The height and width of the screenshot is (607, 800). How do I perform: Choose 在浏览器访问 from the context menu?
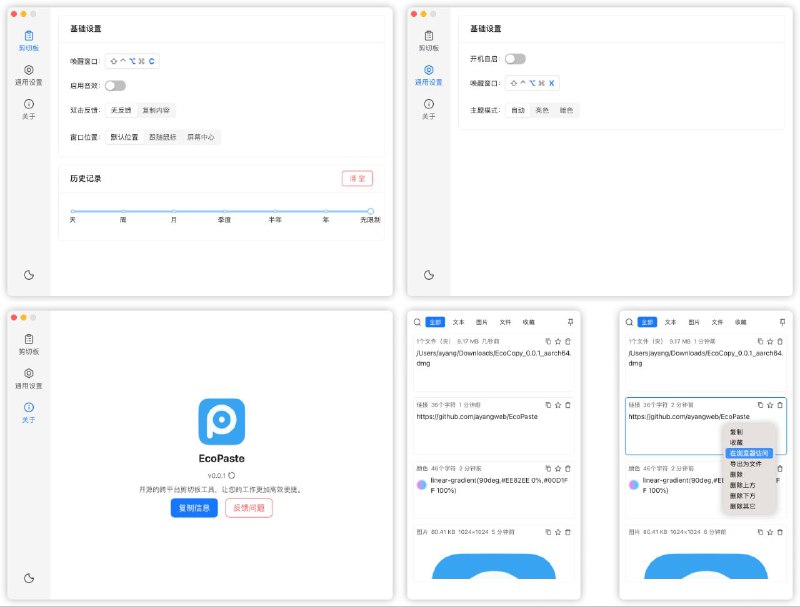coord(748,451)
